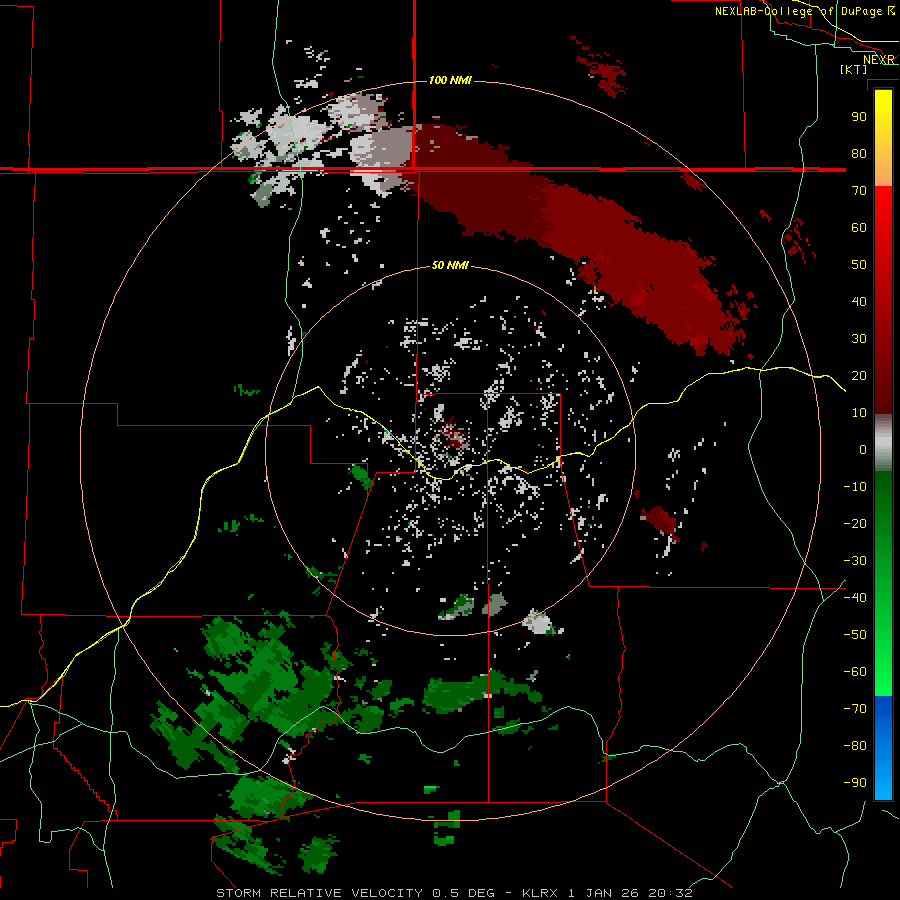The width and height of the screenshot is (900, 900).
Task: Click the 0 value on the velocity scale
Action: tap(863, 450)
